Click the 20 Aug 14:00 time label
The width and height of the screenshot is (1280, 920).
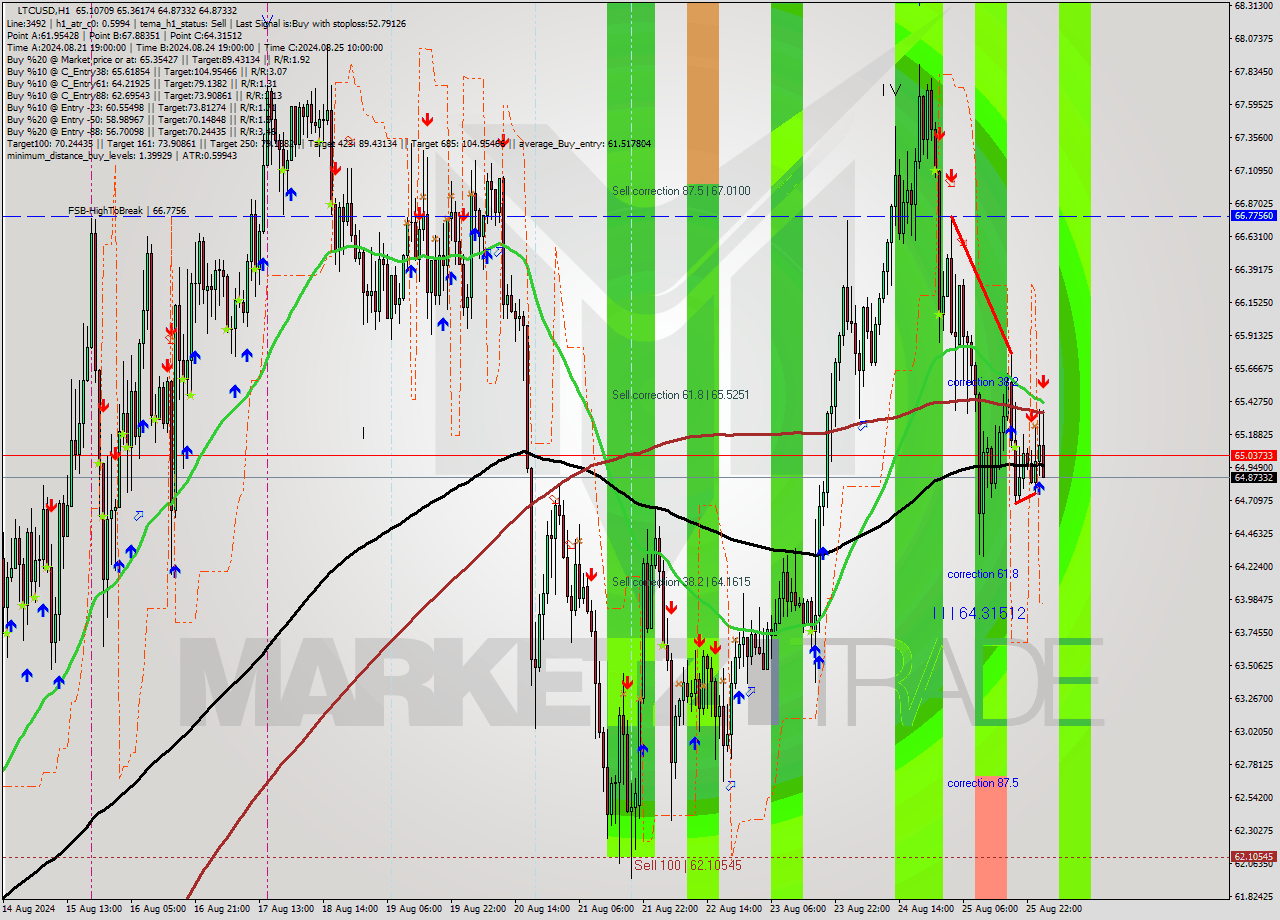click(x=543, y=909)
